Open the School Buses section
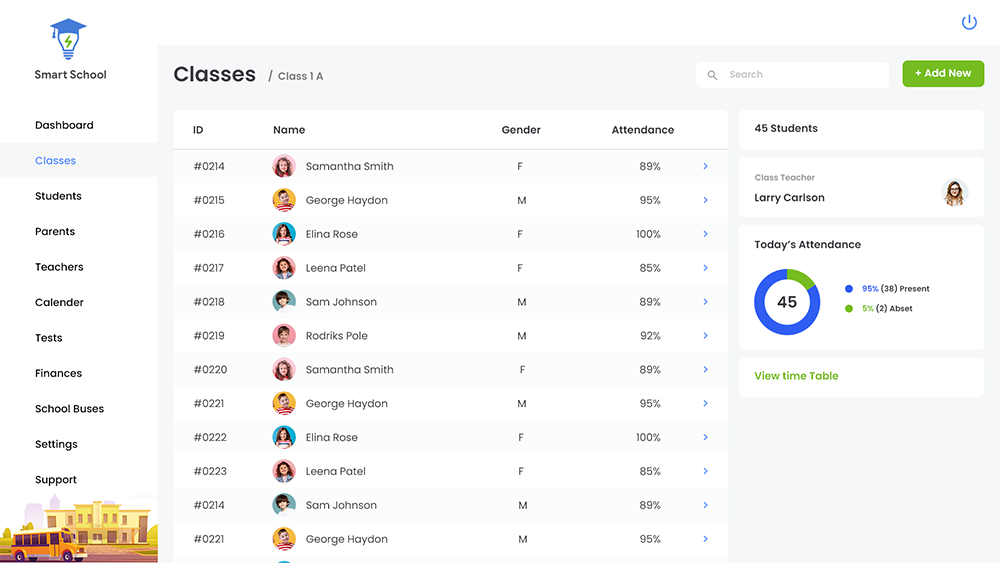 coord(69,409)
